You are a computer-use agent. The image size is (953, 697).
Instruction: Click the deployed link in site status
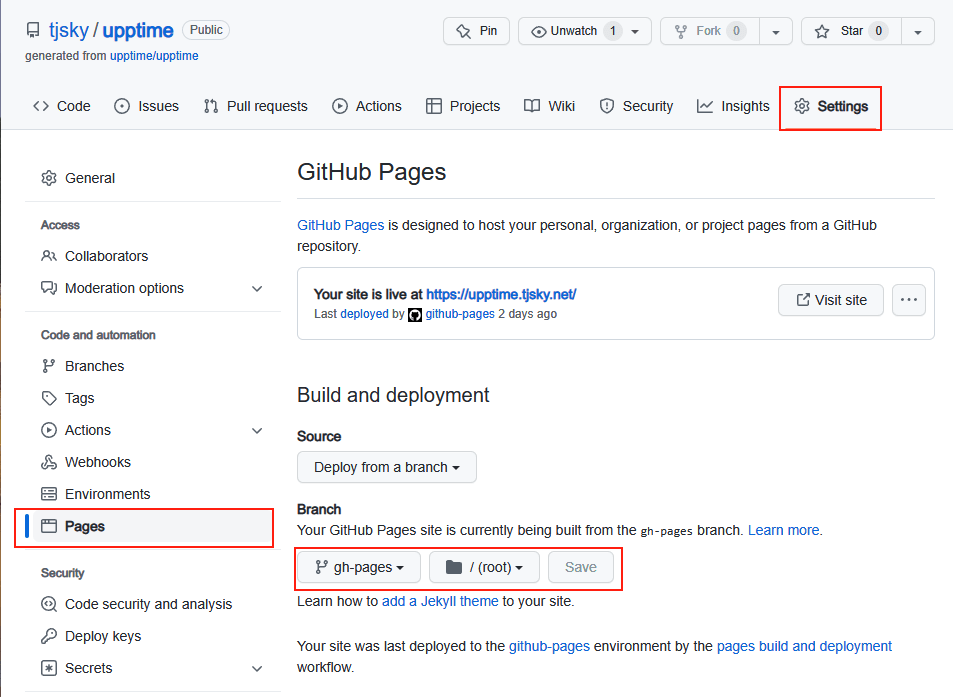click(364, 314)
